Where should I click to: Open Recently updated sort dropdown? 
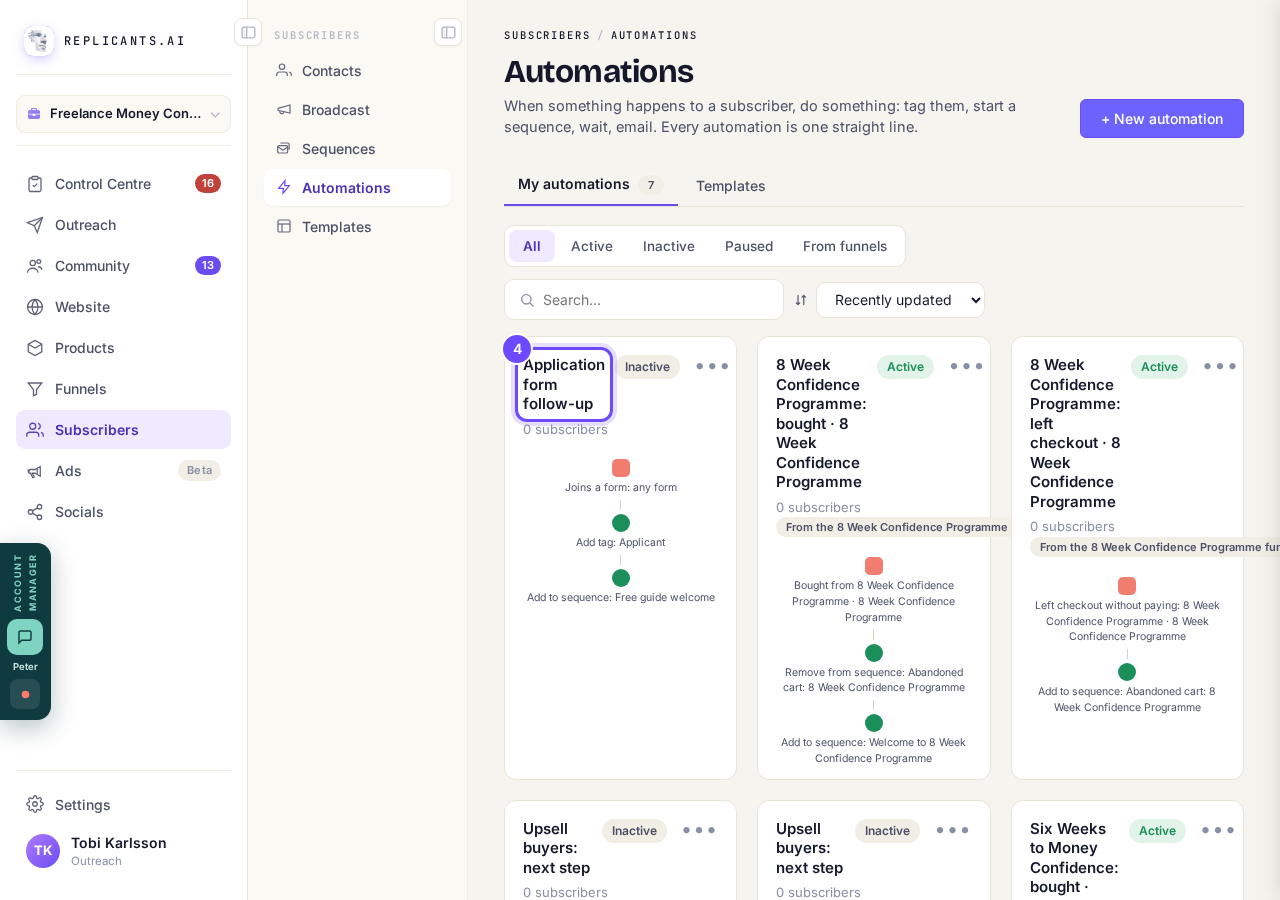900,300
